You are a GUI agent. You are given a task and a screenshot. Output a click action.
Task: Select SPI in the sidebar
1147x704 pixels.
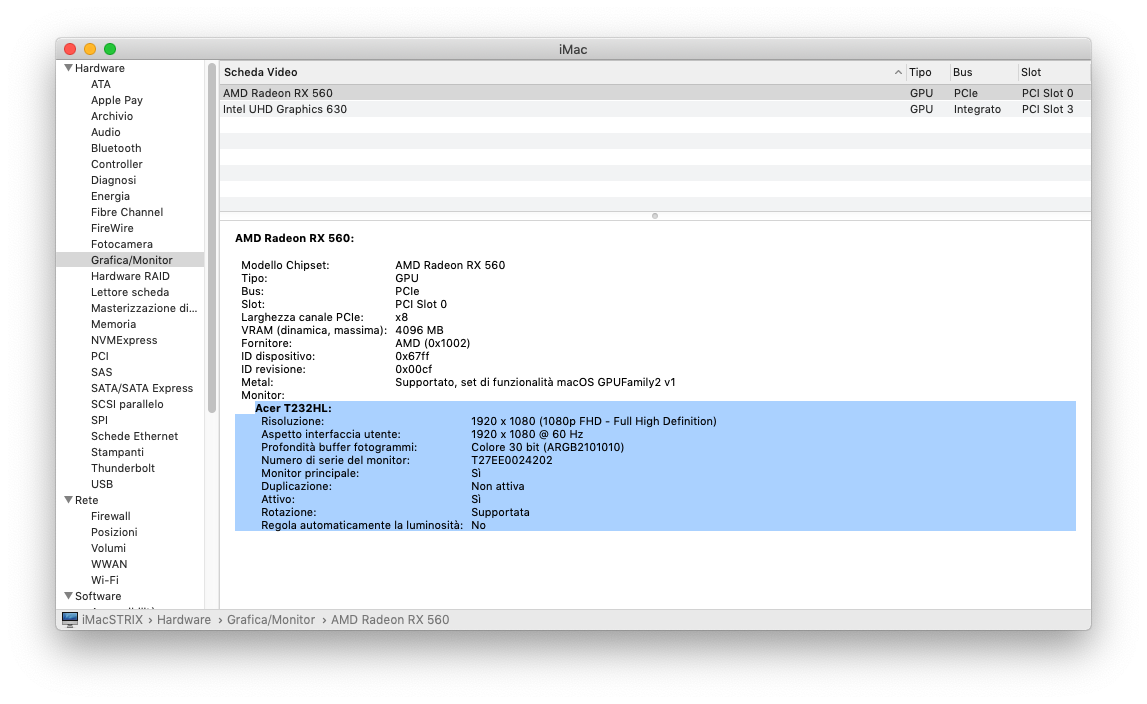pyautogui.click(x=99, y=420)
